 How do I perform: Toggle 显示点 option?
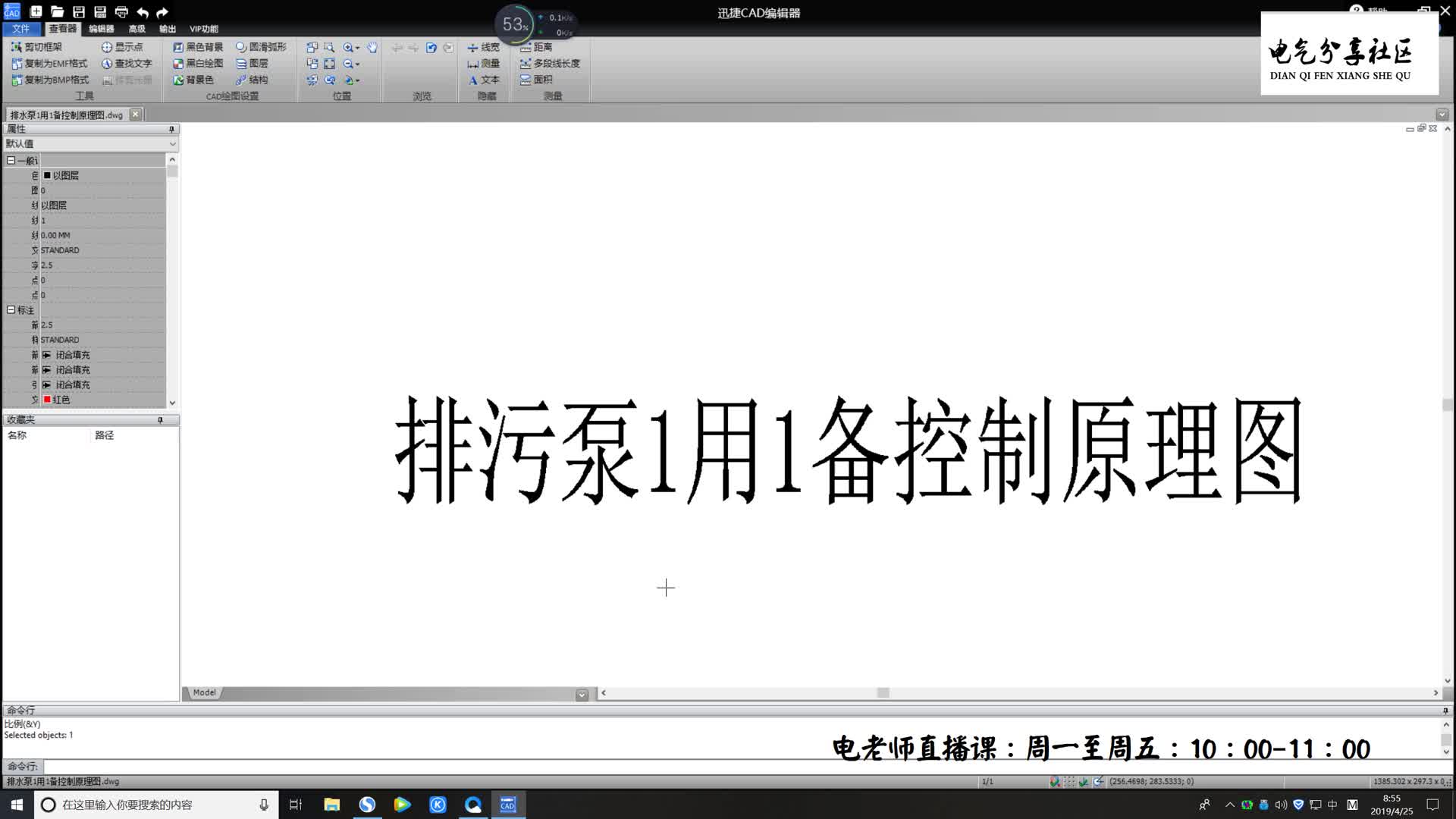[x=122, y=47]
